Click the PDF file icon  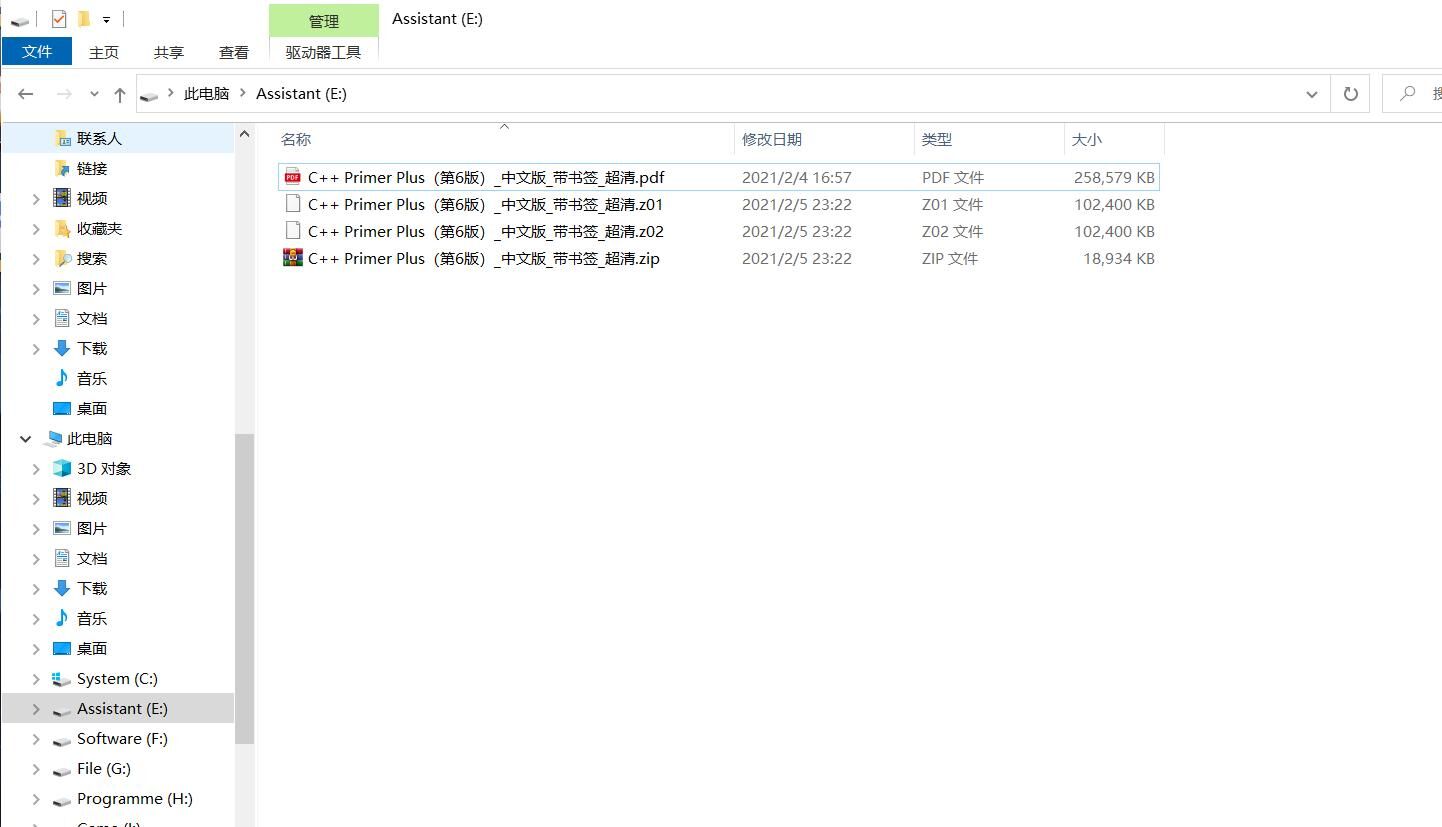(292, 177)
